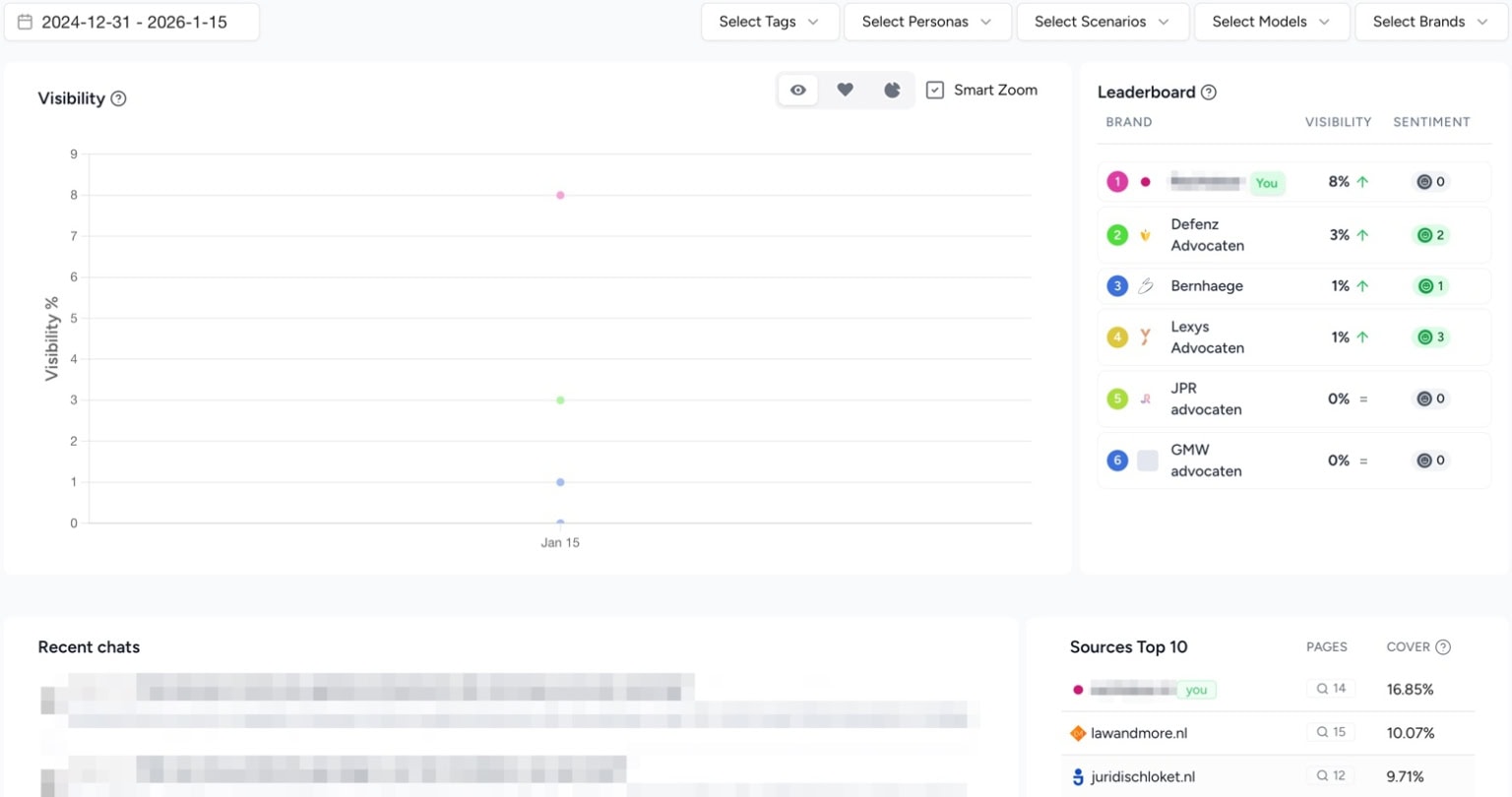Open the Leaderboard help info icon
The width and height of the screenshot is (1512, 797).
1209,92
